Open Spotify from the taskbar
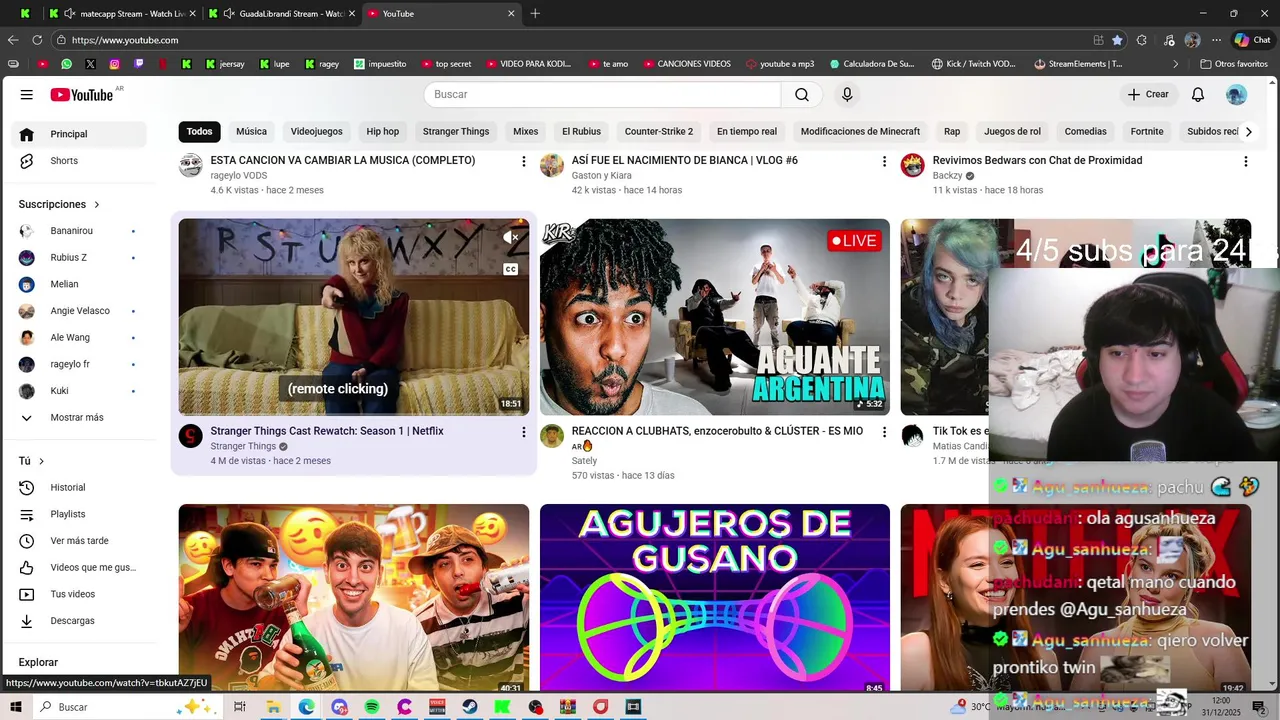This screenshot has height=720, width=1280. [371, 707]
